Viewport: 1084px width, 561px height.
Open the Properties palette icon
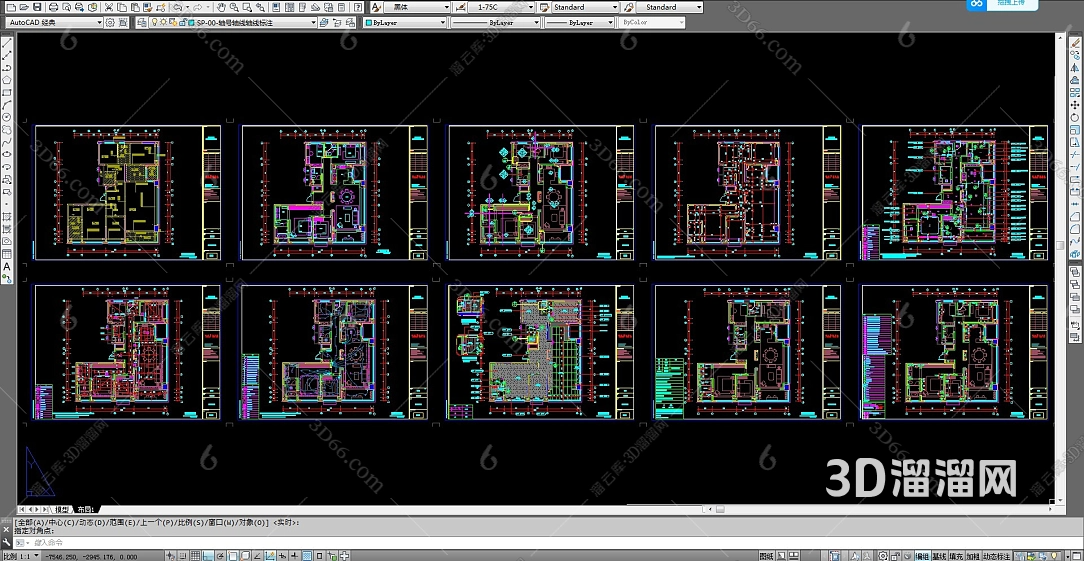coord(276,7)
